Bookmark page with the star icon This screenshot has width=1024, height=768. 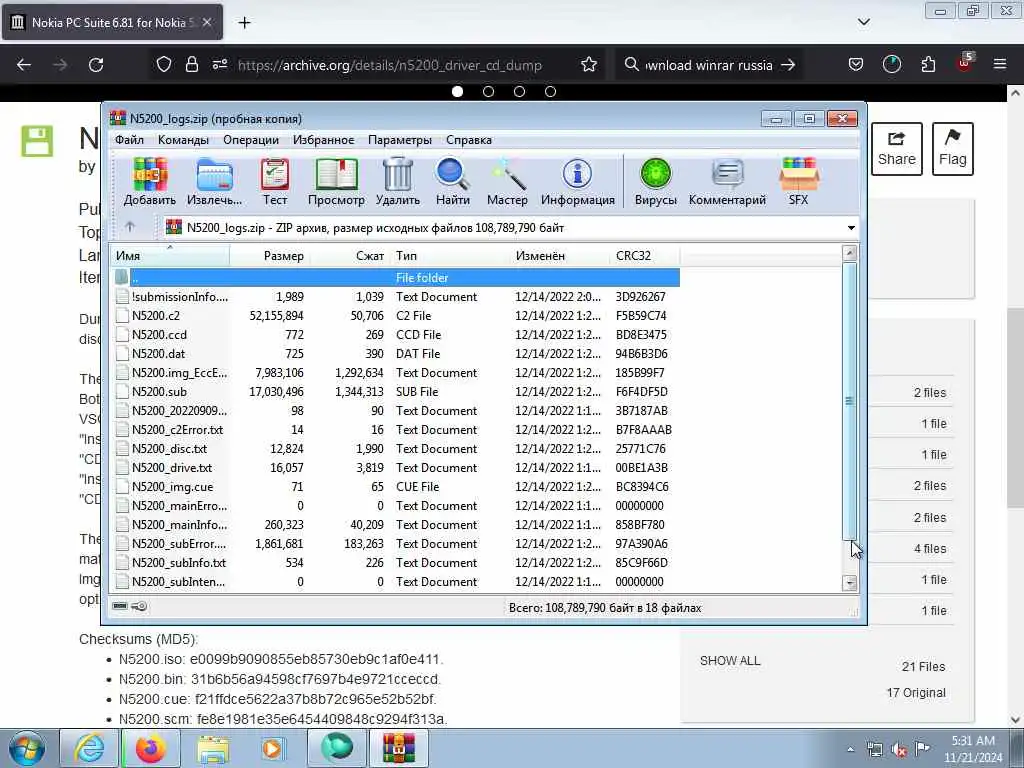[589, 65]
